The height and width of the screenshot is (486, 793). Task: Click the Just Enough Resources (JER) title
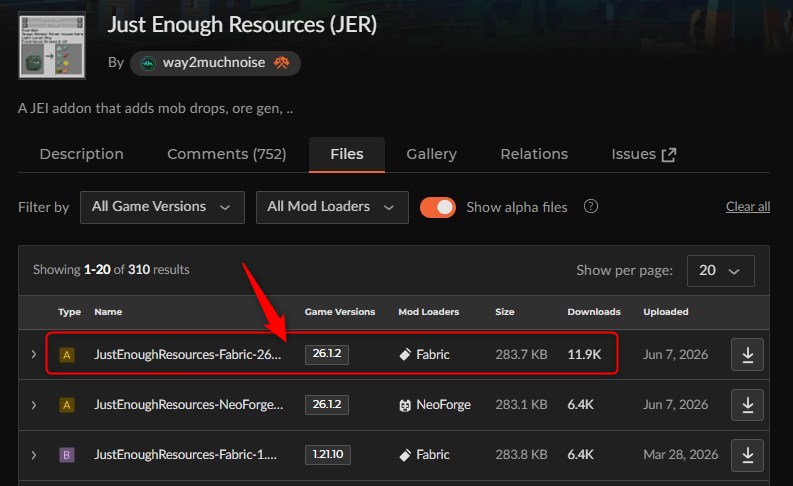coord(242,25)
